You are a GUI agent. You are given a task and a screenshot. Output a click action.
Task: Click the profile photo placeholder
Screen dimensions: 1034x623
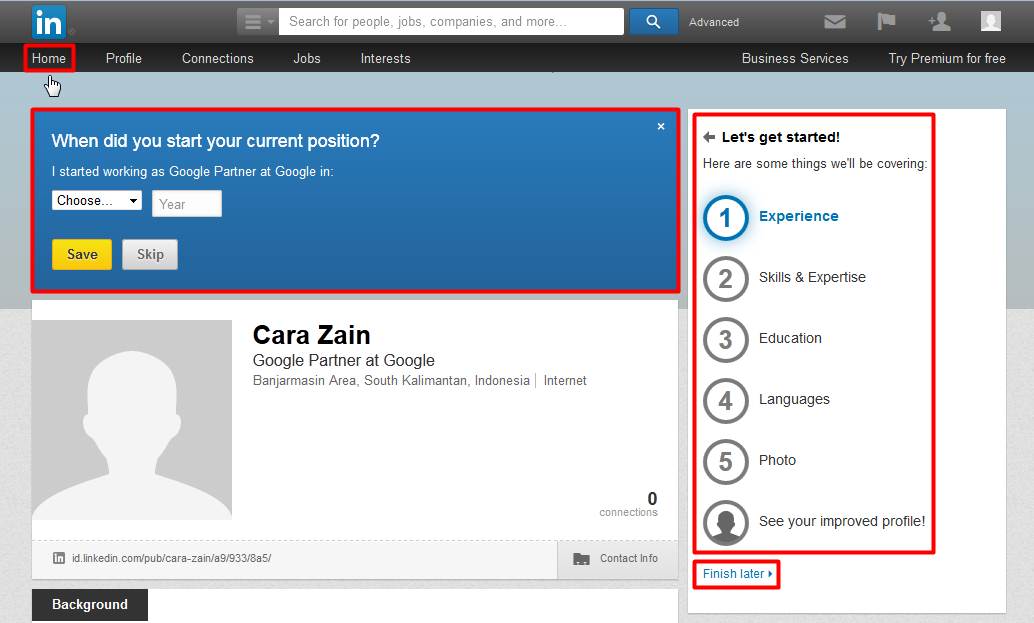coord(132,420)
